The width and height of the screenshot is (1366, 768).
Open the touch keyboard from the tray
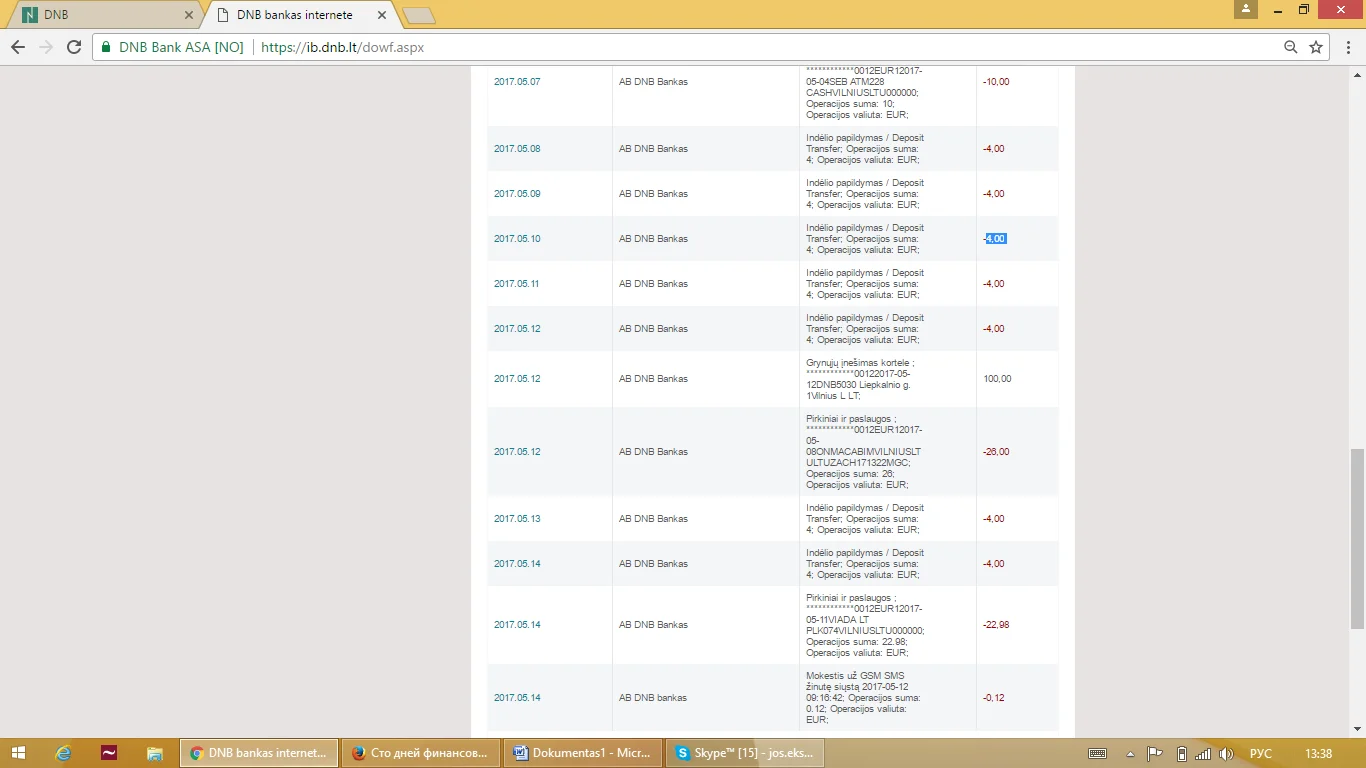coord(1097,753)
